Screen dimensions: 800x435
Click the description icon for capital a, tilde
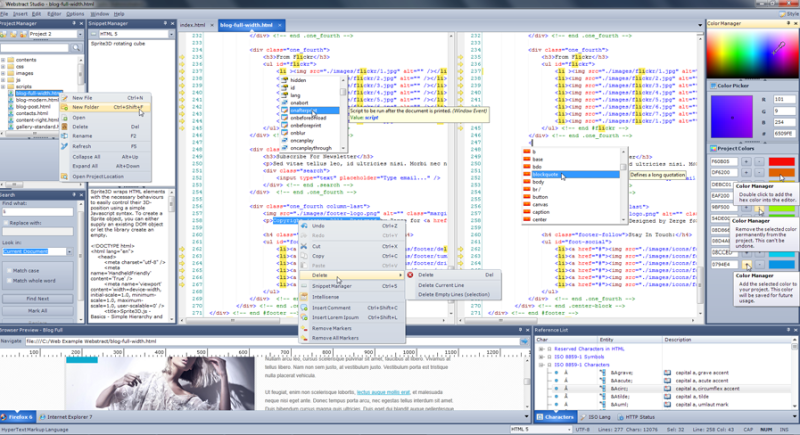(667, 396)
